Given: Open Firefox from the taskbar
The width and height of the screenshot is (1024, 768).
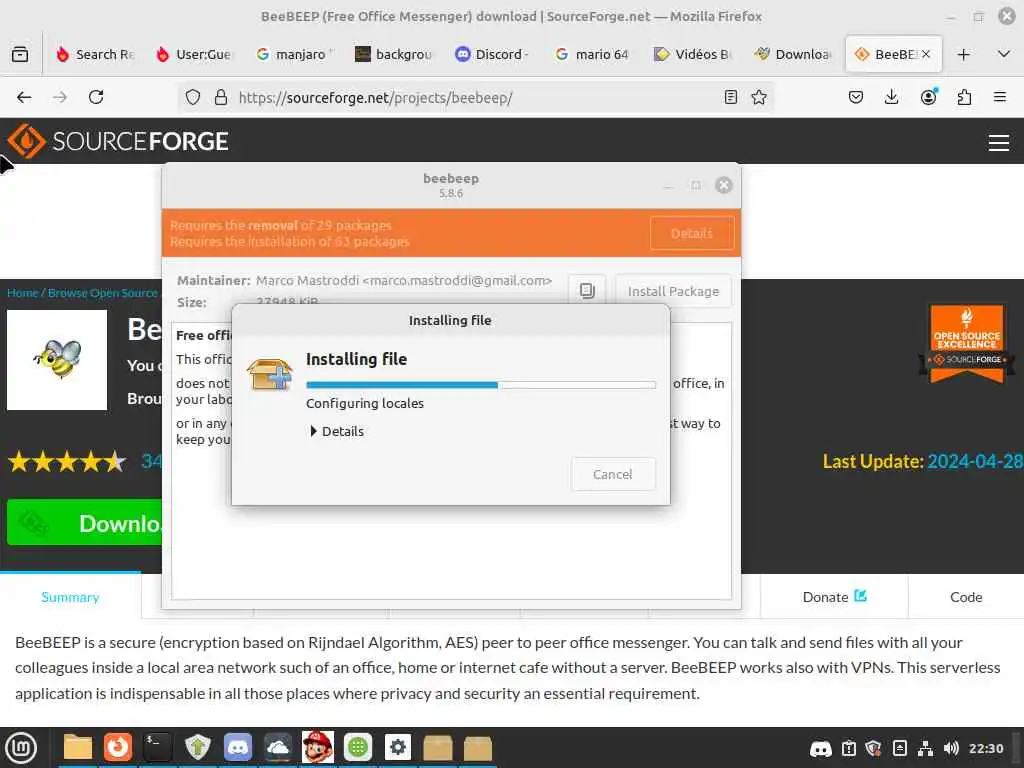Looking at the screenshot, I should tap(118, 747).
